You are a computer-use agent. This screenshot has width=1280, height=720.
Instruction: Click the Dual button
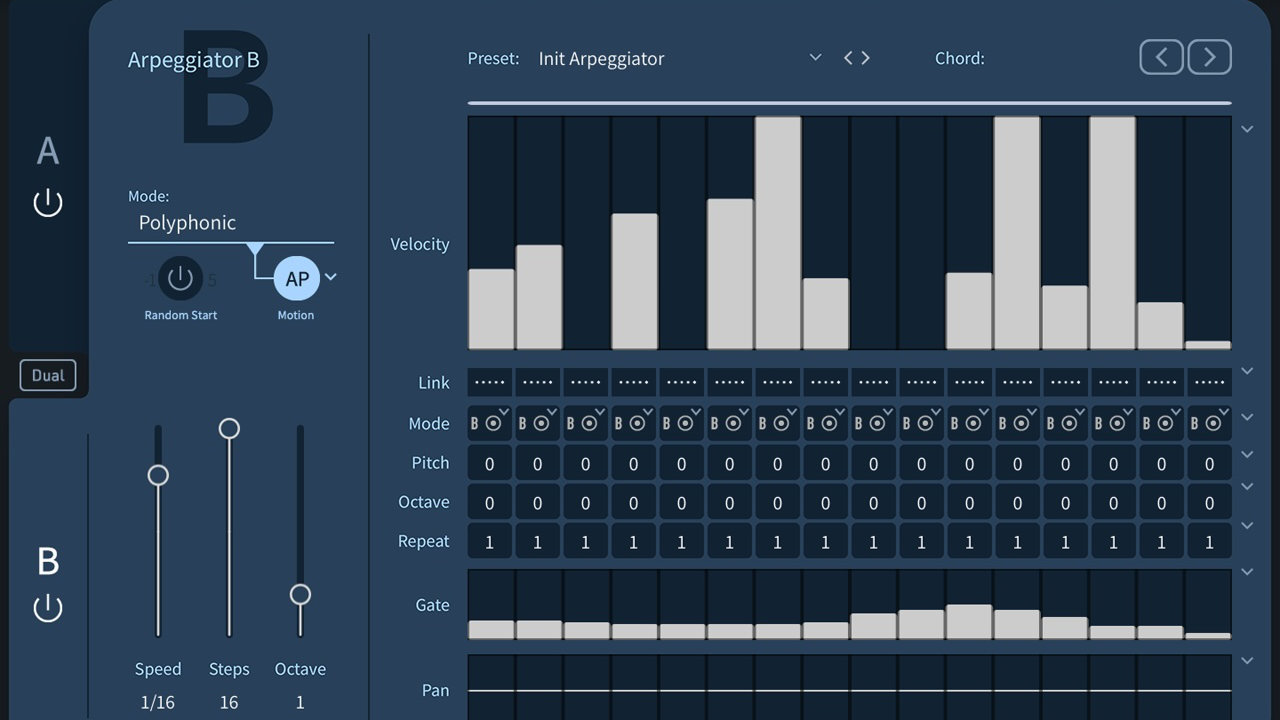[48, 375]
